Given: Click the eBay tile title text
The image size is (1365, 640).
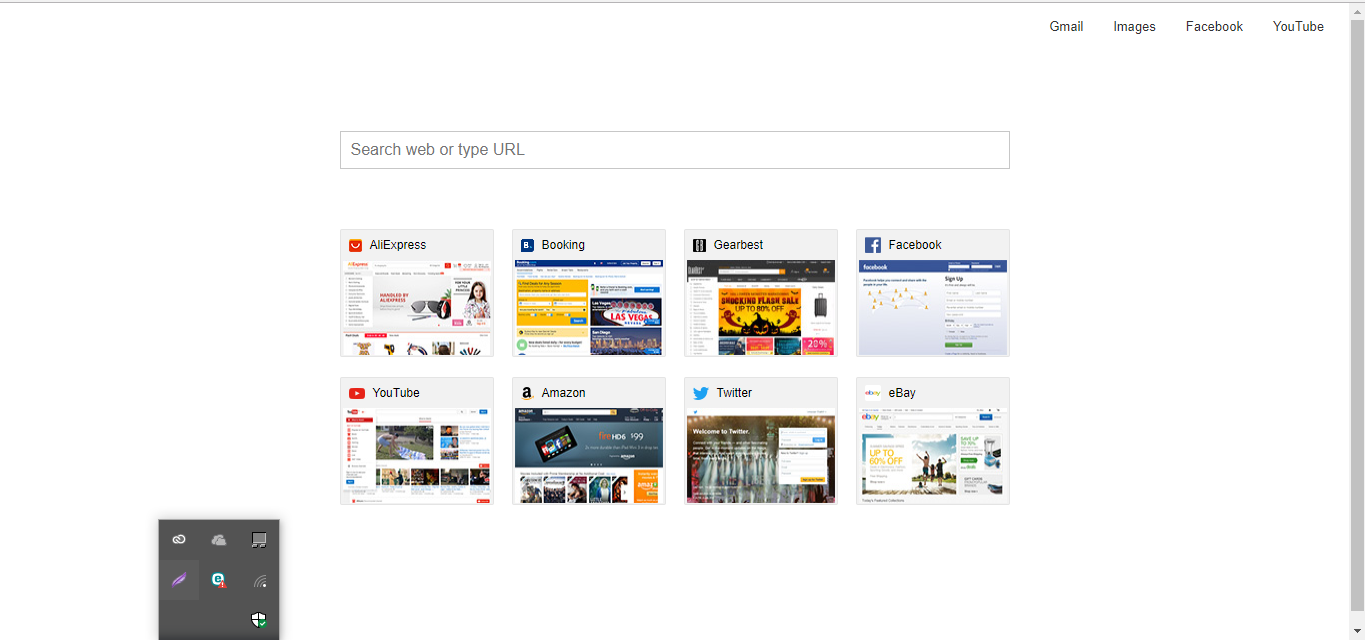Looking at the screenshot, I should tap(902, 393).
